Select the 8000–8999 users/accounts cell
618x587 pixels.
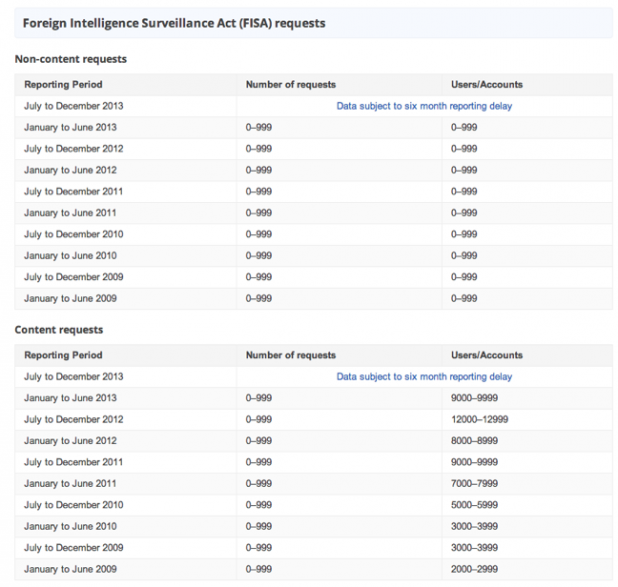coord(474,440)
